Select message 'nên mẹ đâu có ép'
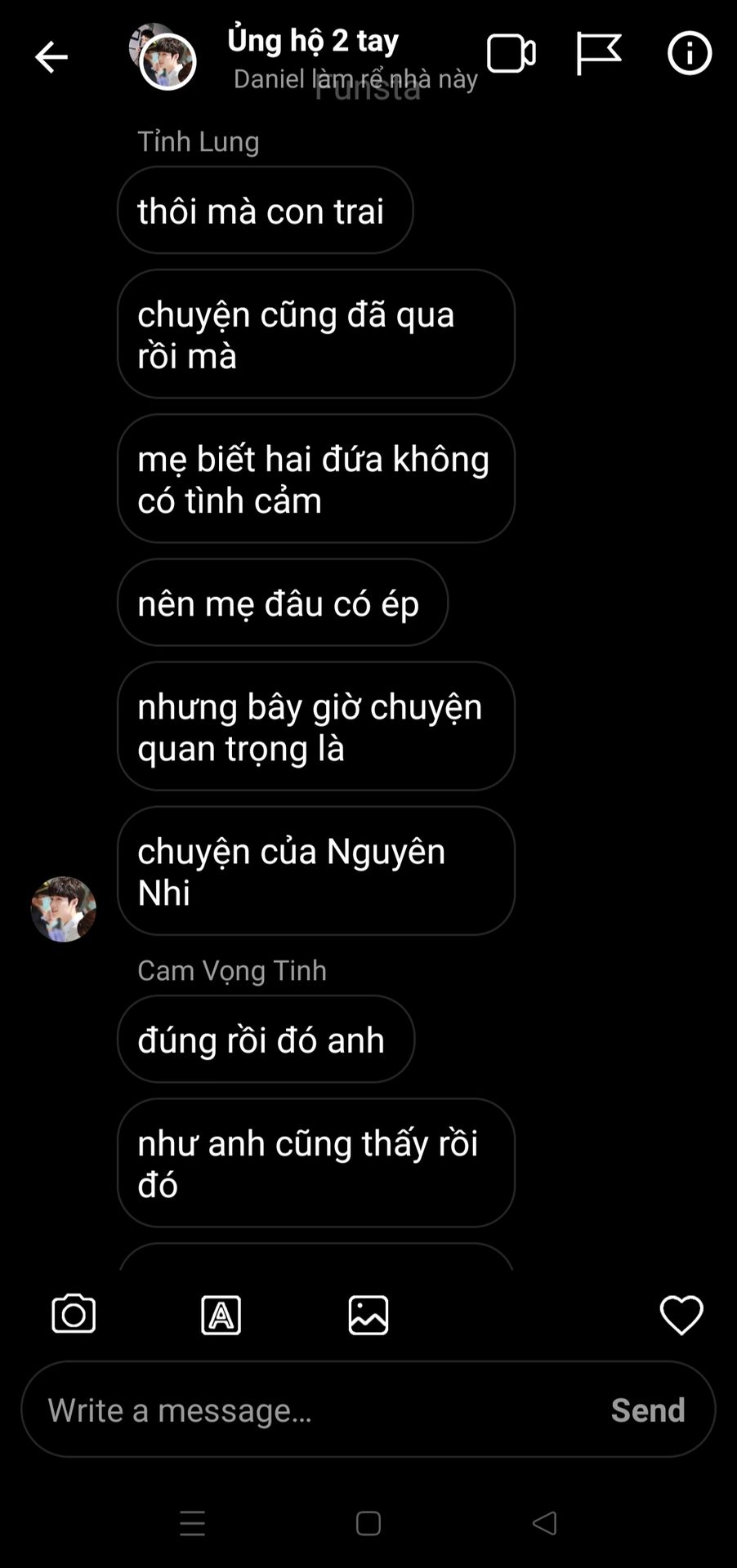The height and width of the screenshot is (1568, 737). 282,602
